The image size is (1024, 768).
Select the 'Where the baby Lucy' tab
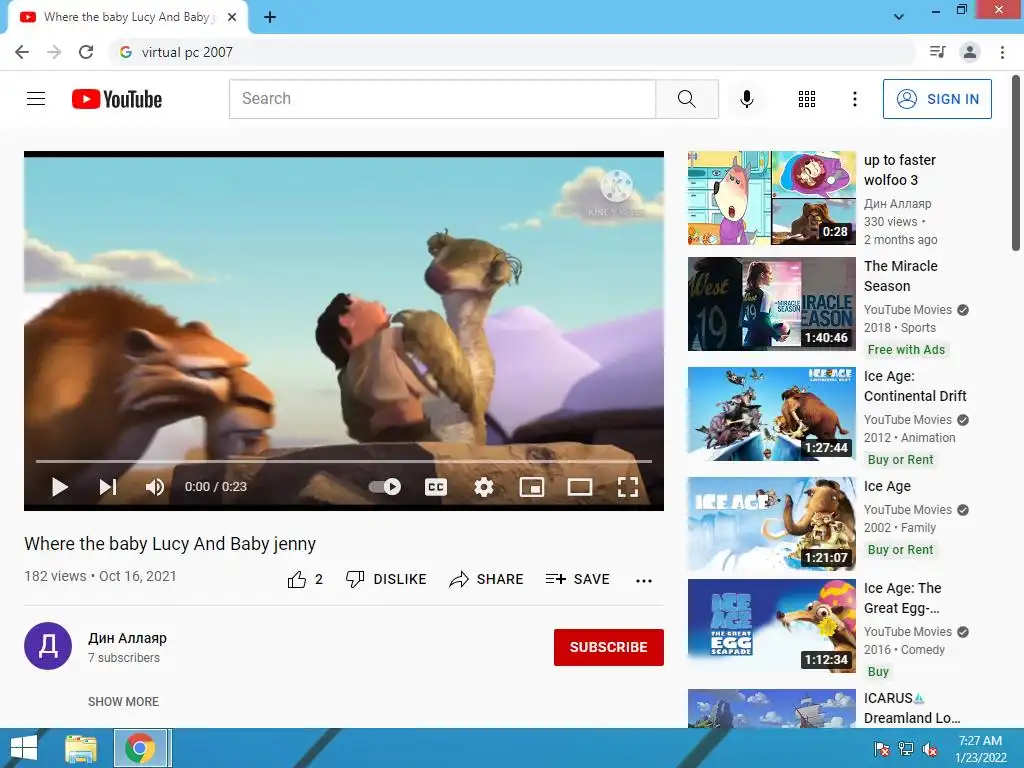click(x=127, y=18)
